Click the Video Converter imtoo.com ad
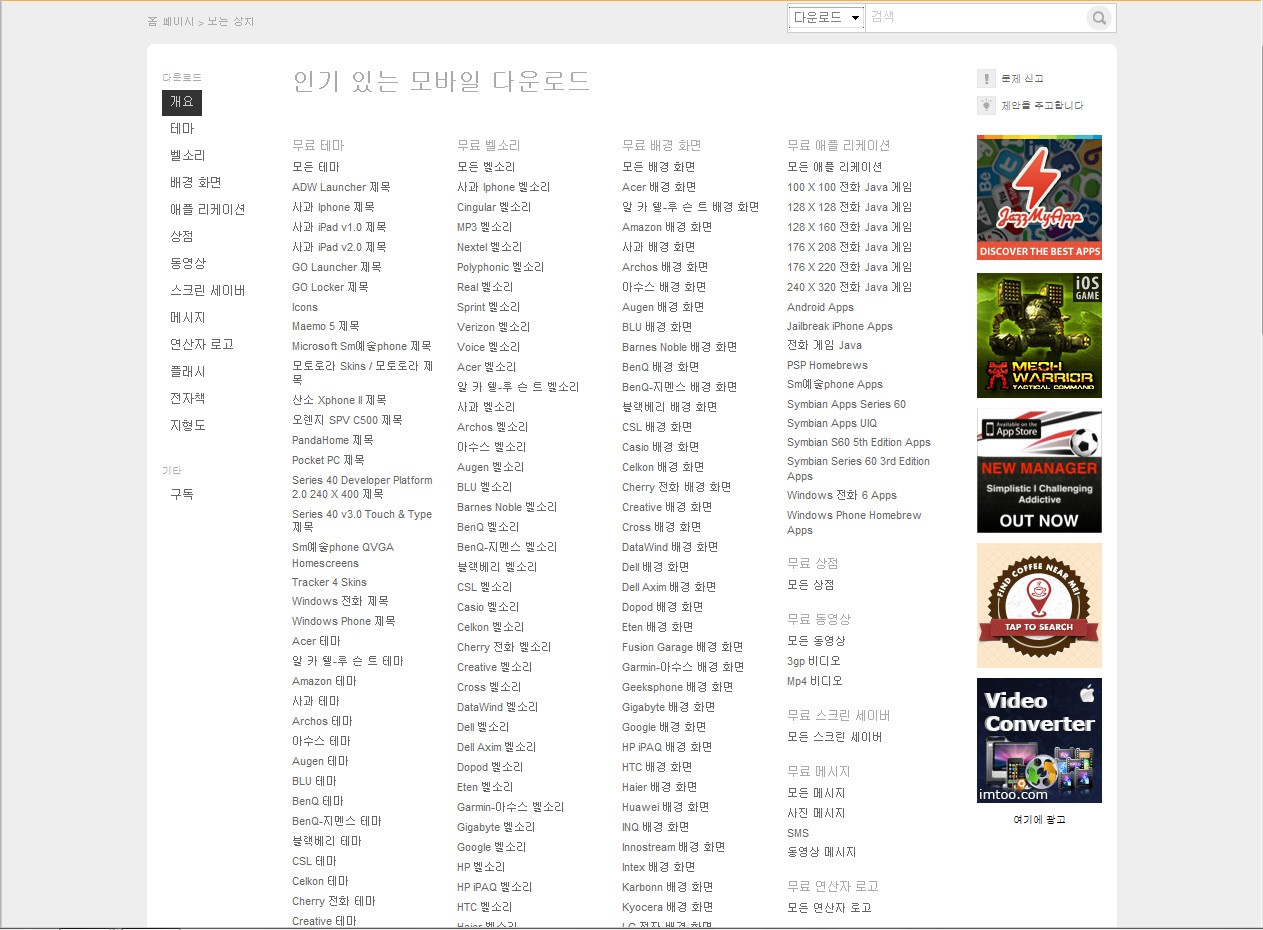The image size is (1263, 930). coord(1039,740)
